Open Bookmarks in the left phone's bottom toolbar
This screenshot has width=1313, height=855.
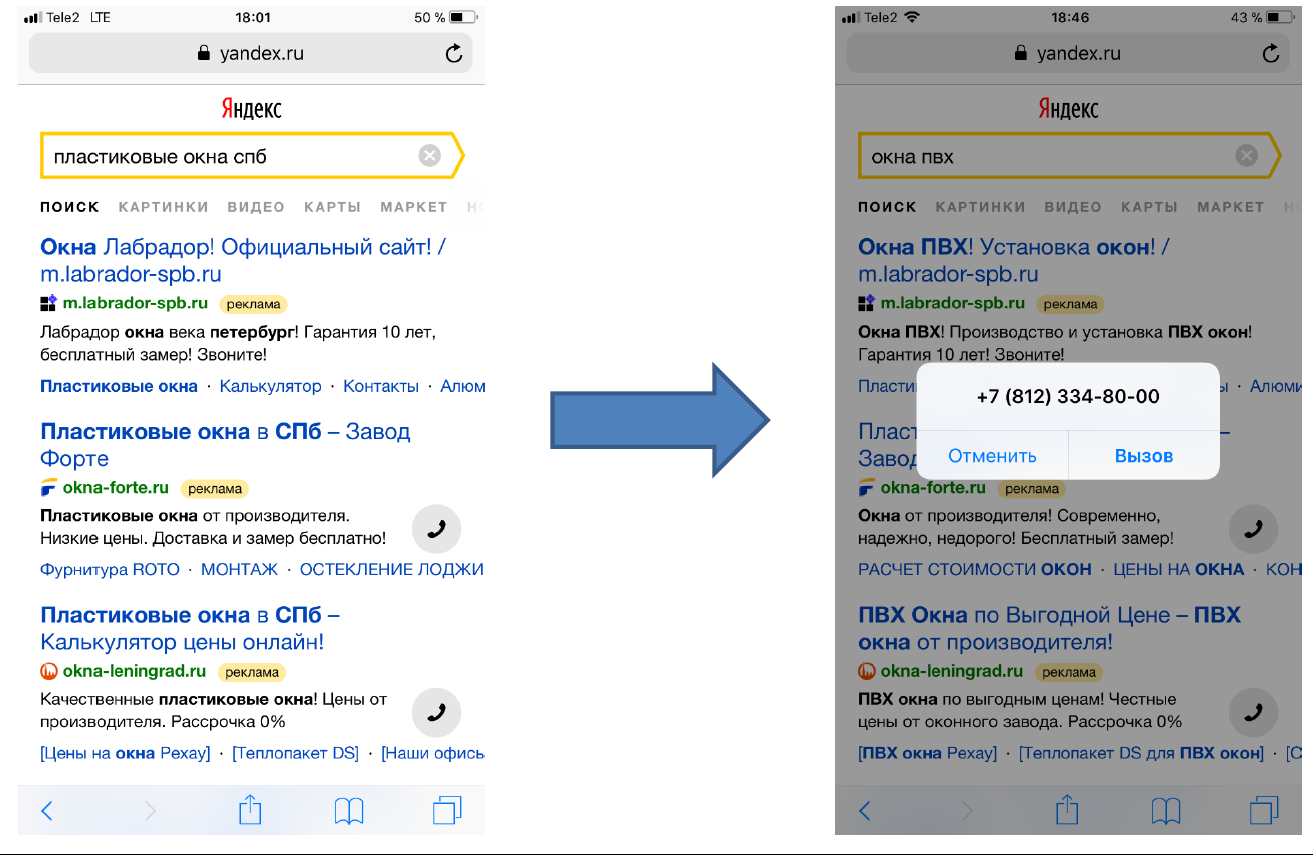click(x=348, y=810)
